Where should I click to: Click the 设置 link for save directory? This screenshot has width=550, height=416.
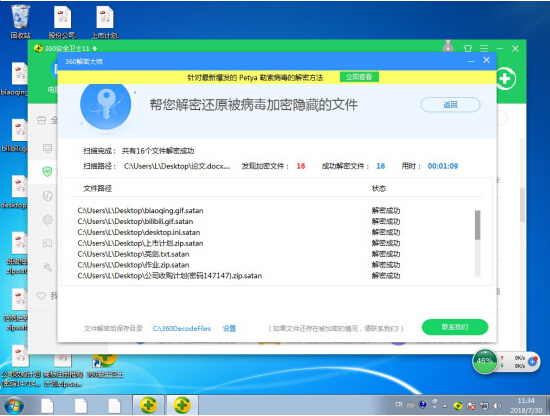pos(229,328)
